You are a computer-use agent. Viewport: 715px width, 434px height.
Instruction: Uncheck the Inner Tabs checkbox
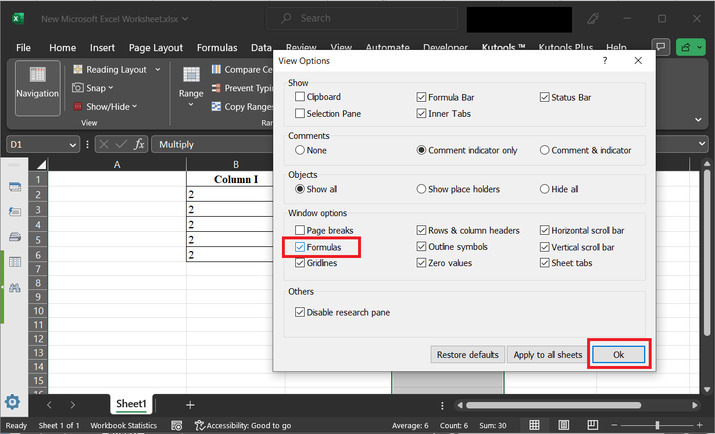421,114
